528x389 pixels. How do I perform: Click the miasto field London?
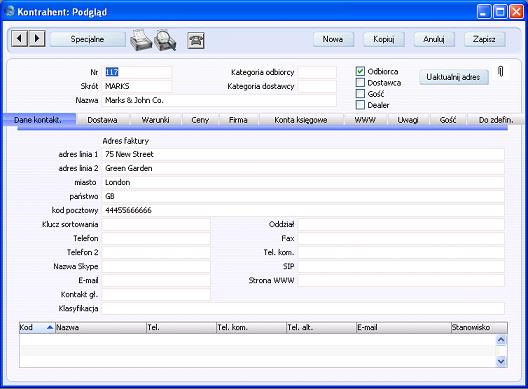coord(303,182)
